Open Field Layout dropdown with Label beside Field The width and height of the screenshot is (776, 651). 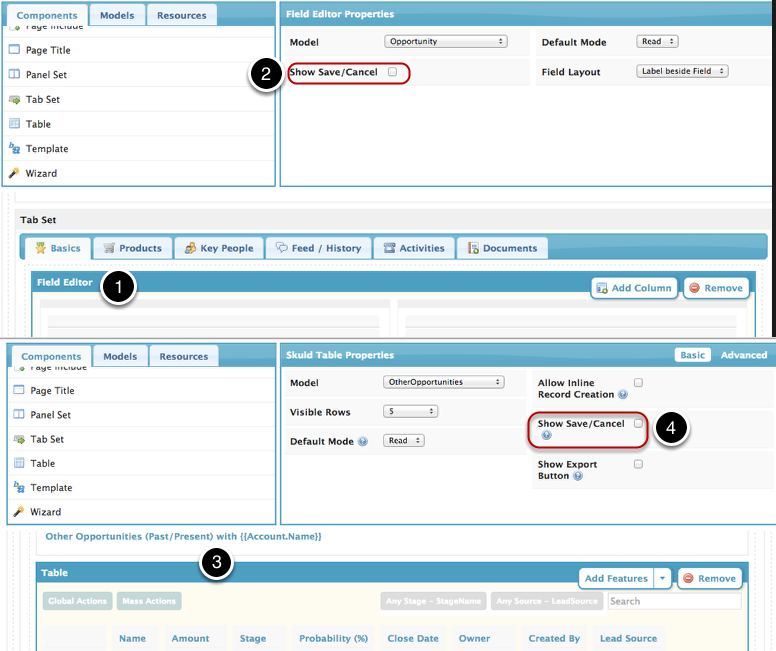682,72
